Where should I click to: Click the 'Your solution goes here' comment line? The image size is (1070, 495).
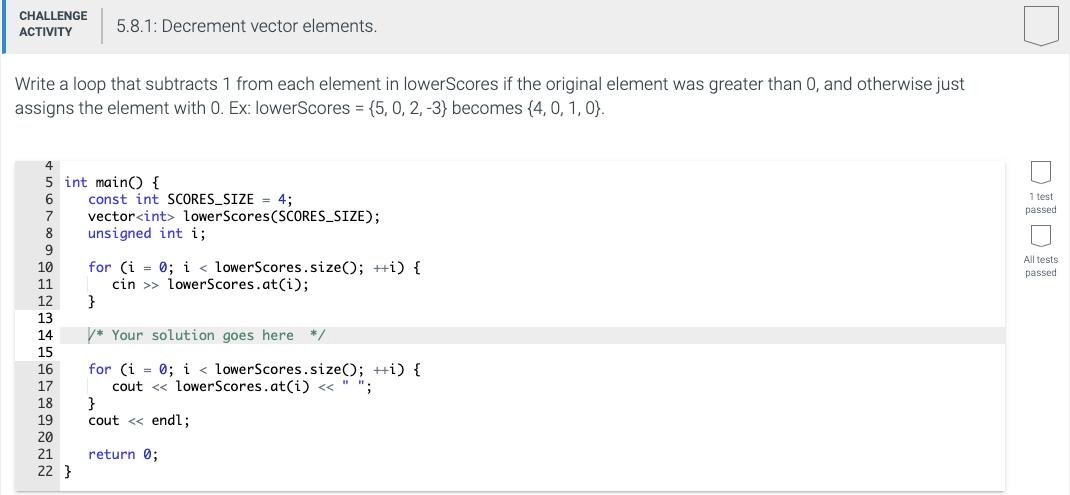[207, 335]
